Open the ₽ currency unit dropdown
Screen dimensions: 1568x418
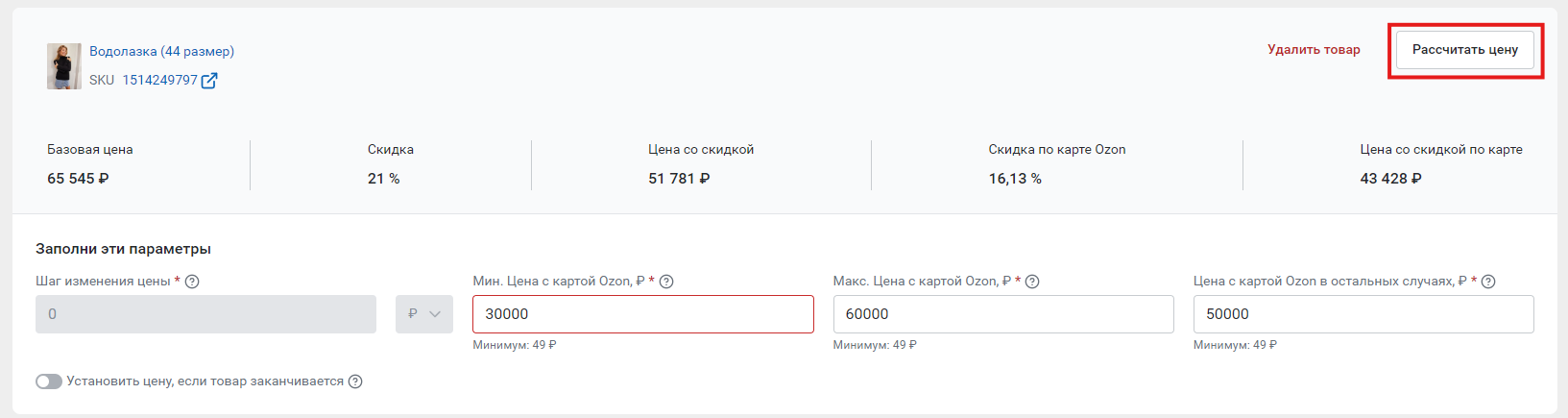coord(424,314)
